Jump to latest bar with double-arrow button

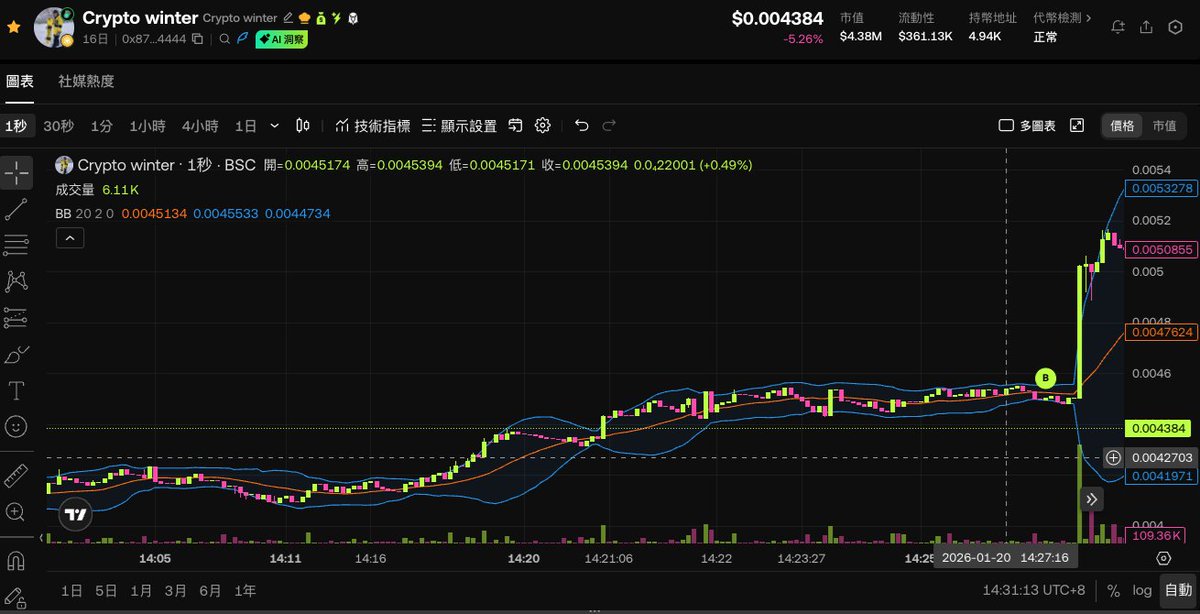[x=1091, y=498]
